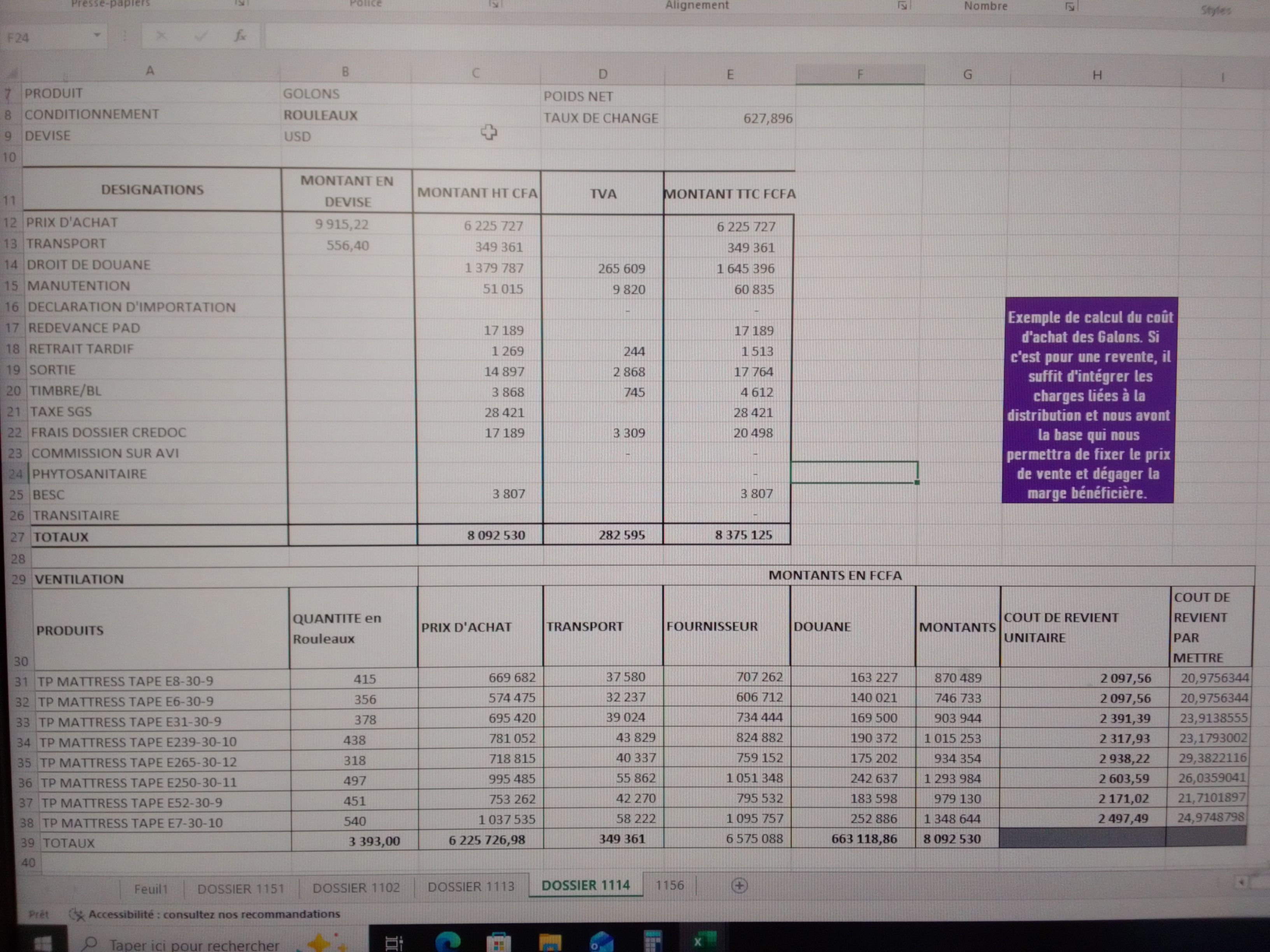The height and width of the screenshot is (952, 1270).
Task: Open Microsoft Edge from the taskbar
Action: [448, 941]
